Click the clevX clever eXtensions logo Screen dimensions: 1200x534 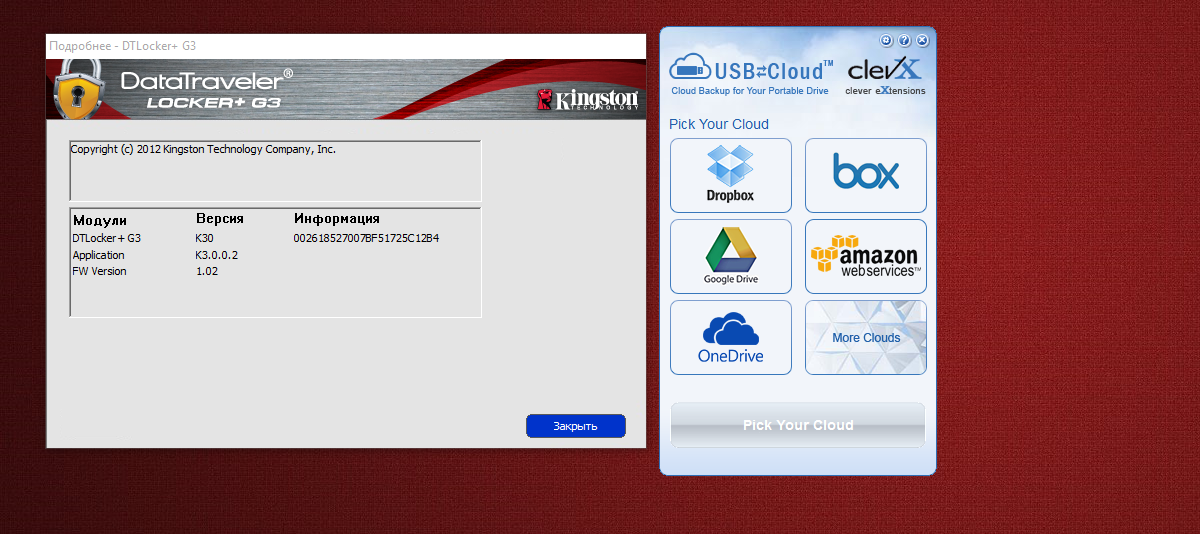(885, 76)
